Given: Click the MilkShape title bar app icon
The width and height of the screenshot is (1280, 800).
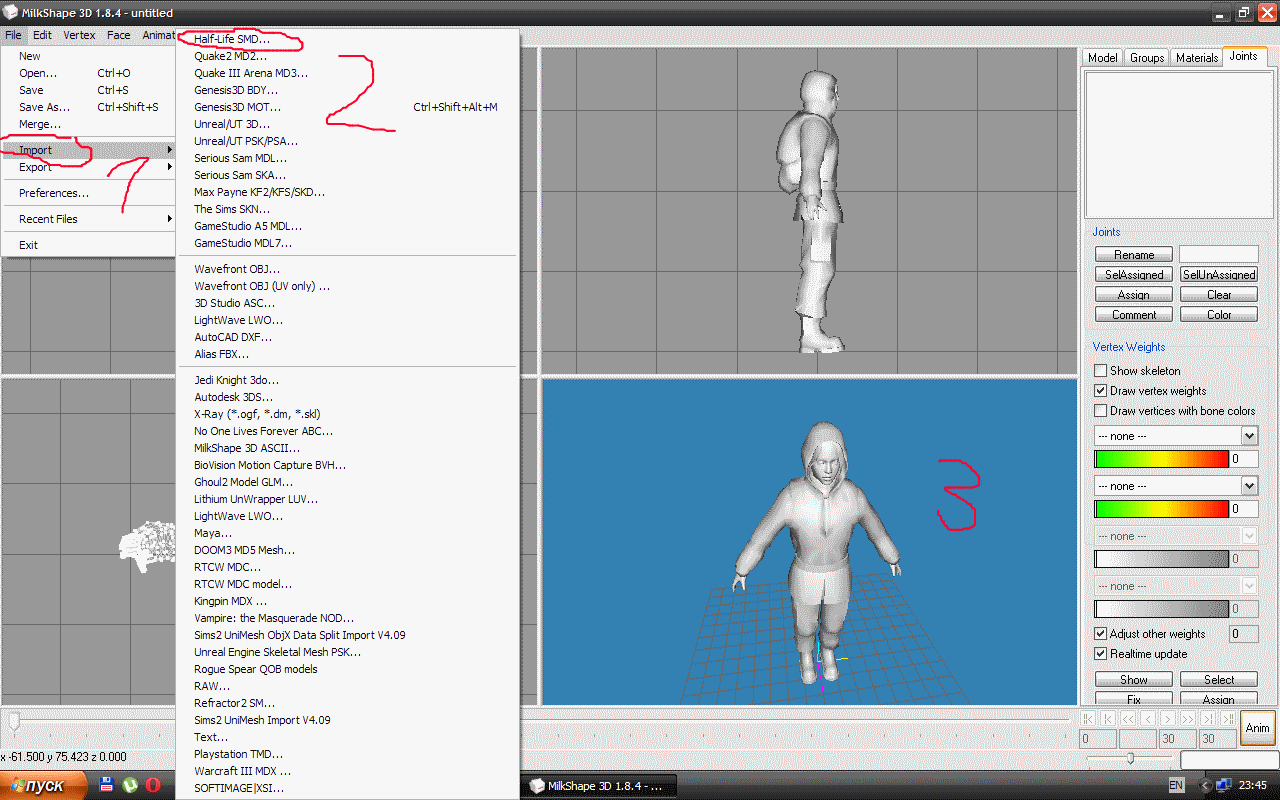Looking at the screenshot, I should (x=11, y=12).
